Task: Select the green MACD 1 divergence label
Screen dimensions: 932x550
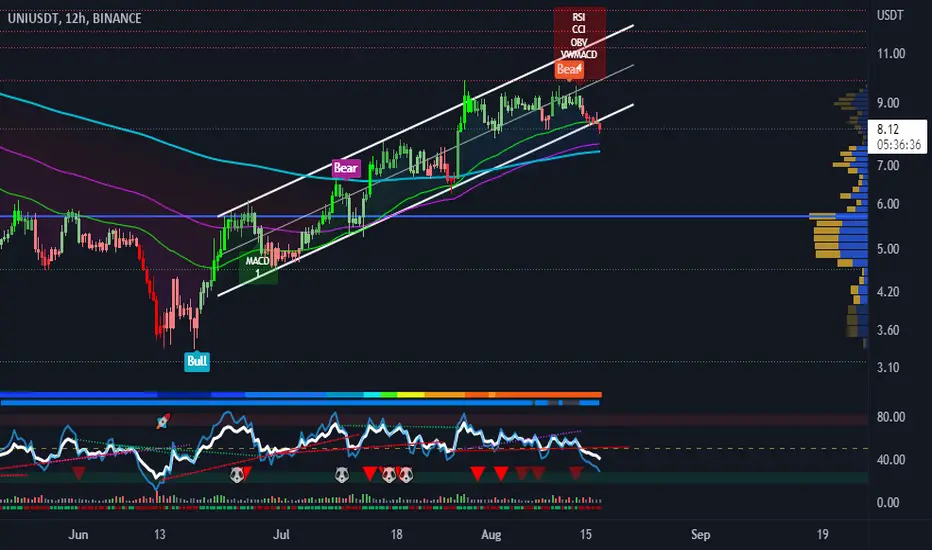Action: [x=258, y=266]
